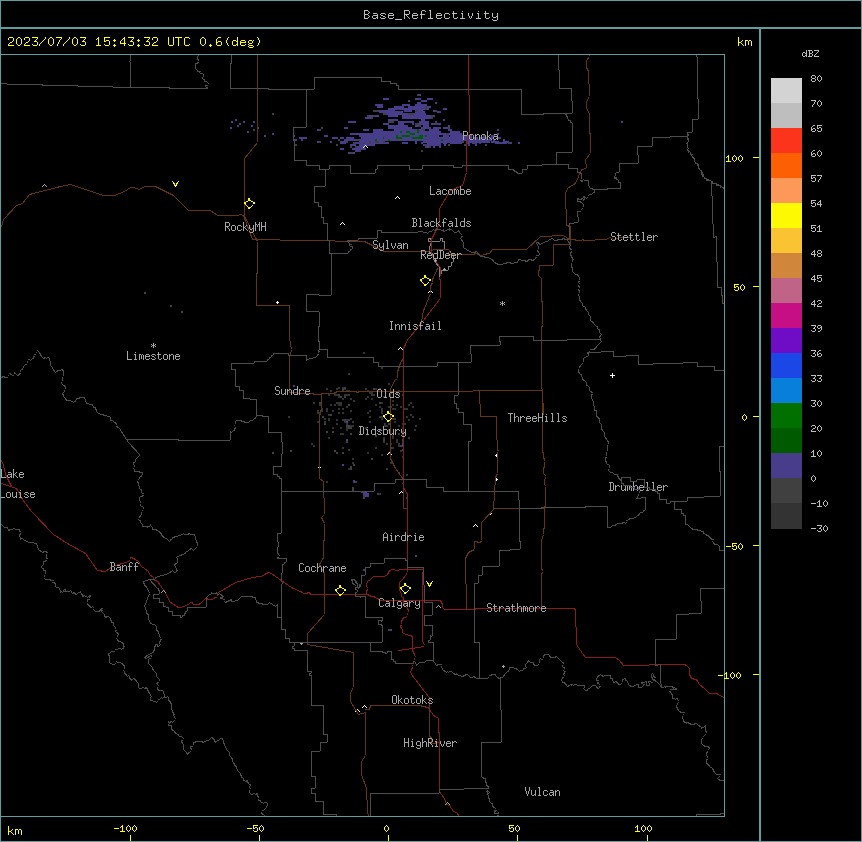862x842 pixels.
Task: Select the dark orange swatch between 60 and 57
Action: pyautogui.click(x=786, y=165)
